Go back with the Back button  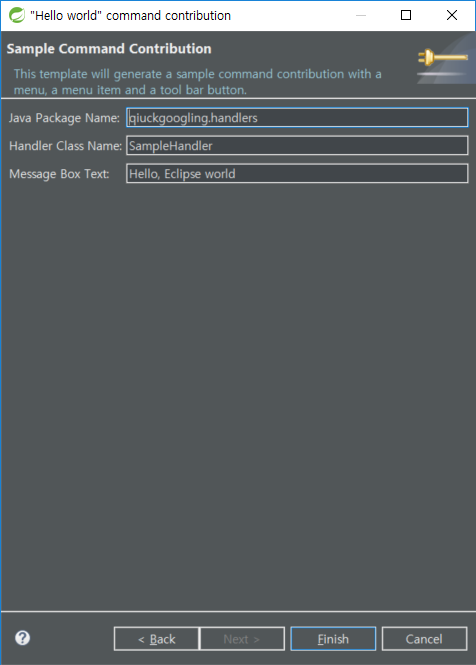(x=157, y=639)
